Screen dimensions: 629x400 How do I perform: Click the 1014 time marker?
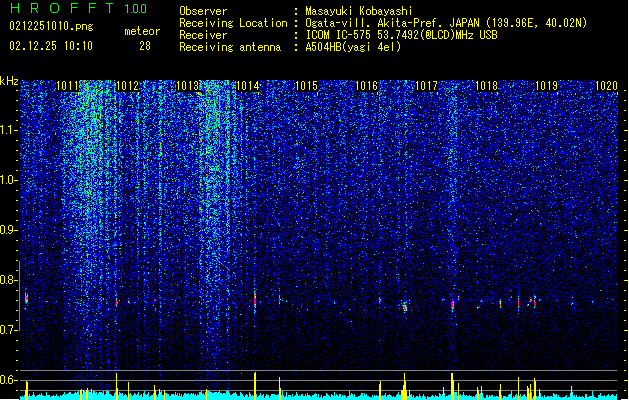[248, 86]
